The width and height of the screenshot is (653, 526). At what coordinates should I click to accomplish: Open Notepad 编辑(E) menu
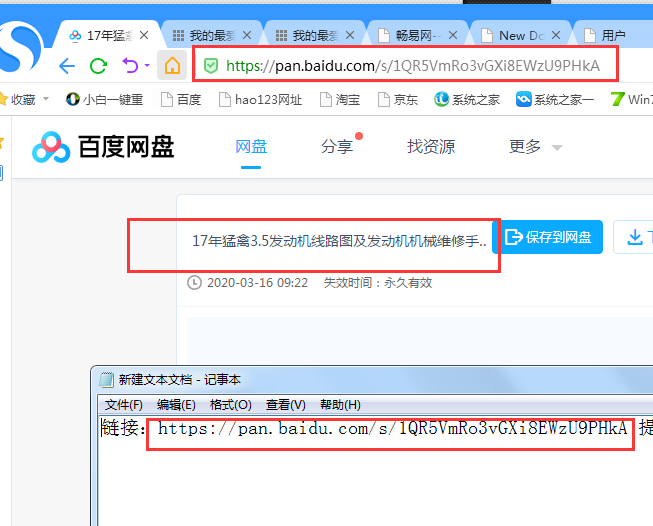point(176,404)
